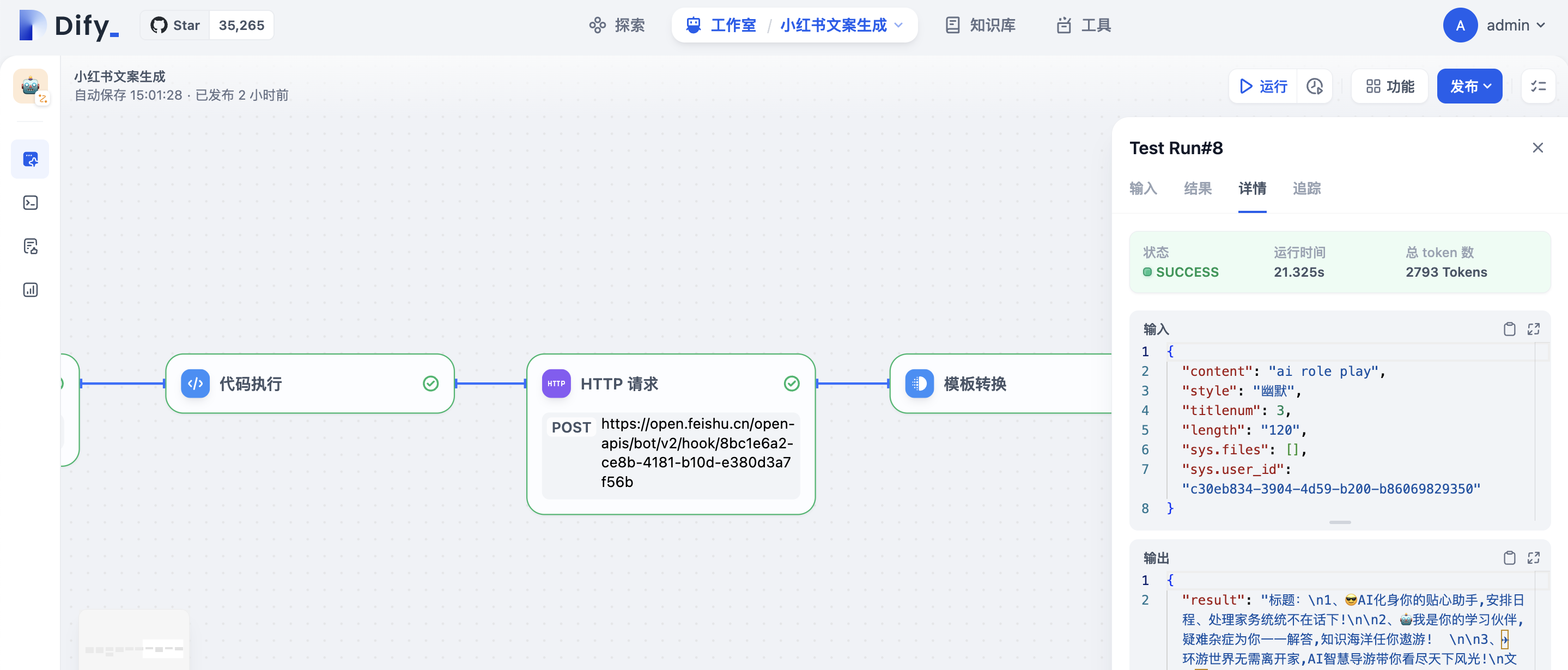This screenshot has height=670, width=1568.
Task: Expand the output panel to fullscreen
Action: pos(1533,558)
